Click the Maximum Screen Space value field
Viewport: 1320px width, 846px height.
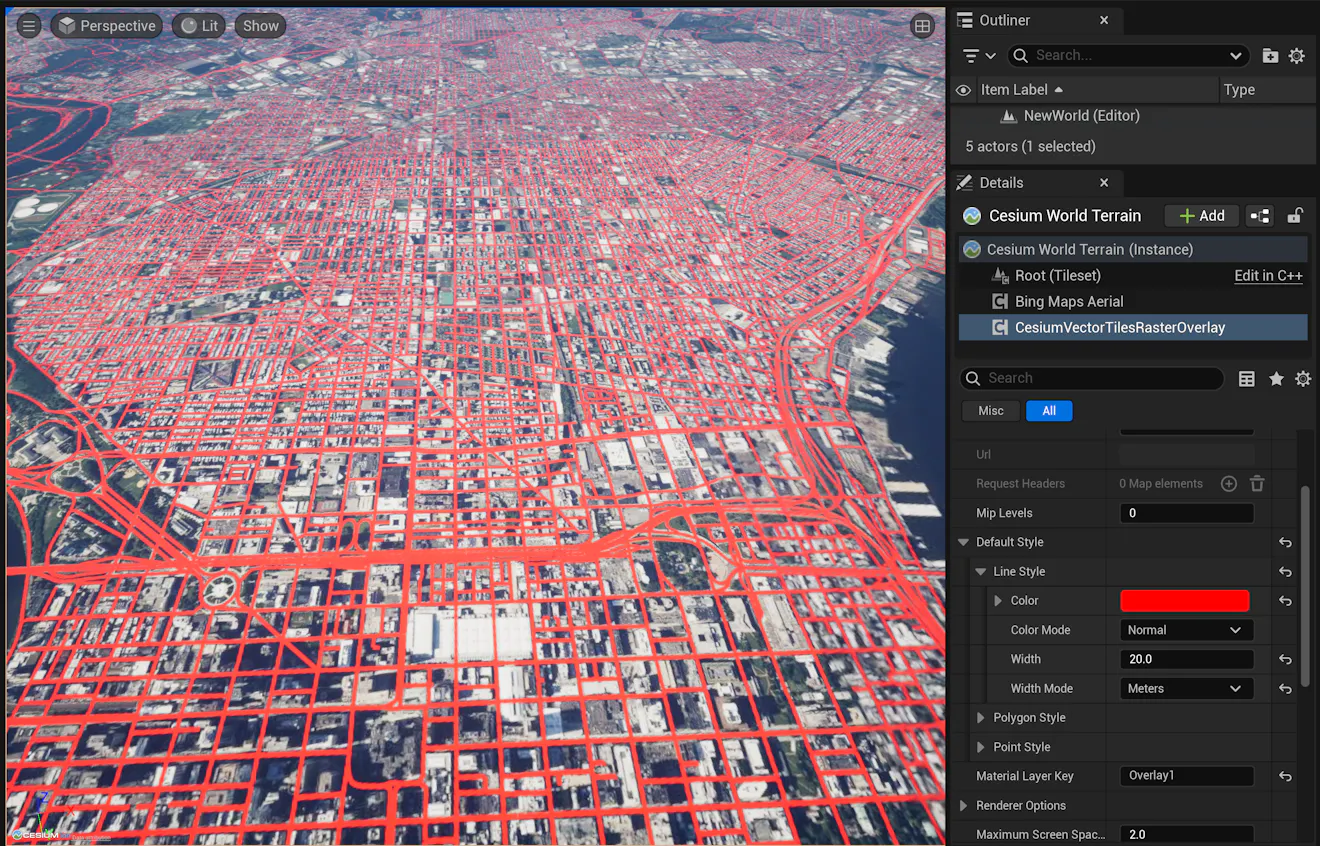(x=1186, y=835)
